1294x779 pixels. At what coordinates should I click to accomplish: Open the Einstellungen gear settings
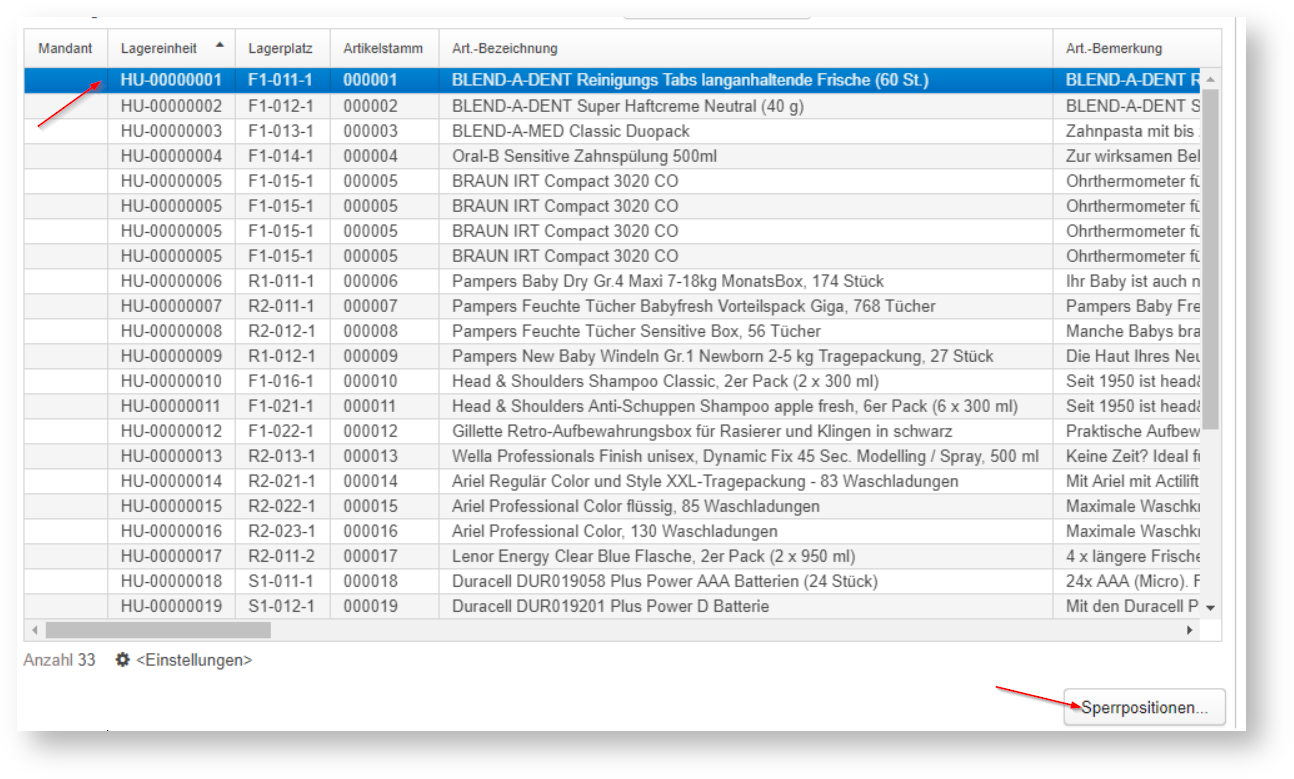184,660
